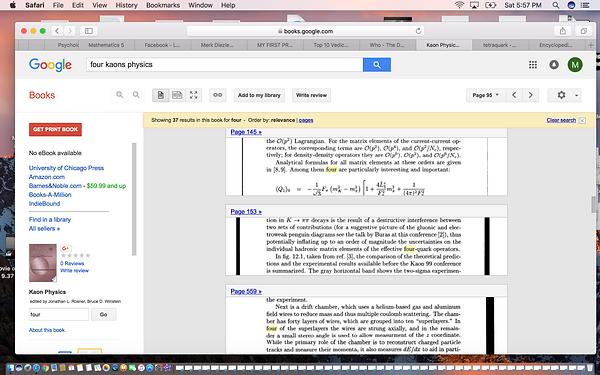Click the Safari forward navigation arrow
Viewport: 600px width, 375px height.
point(70,31)
